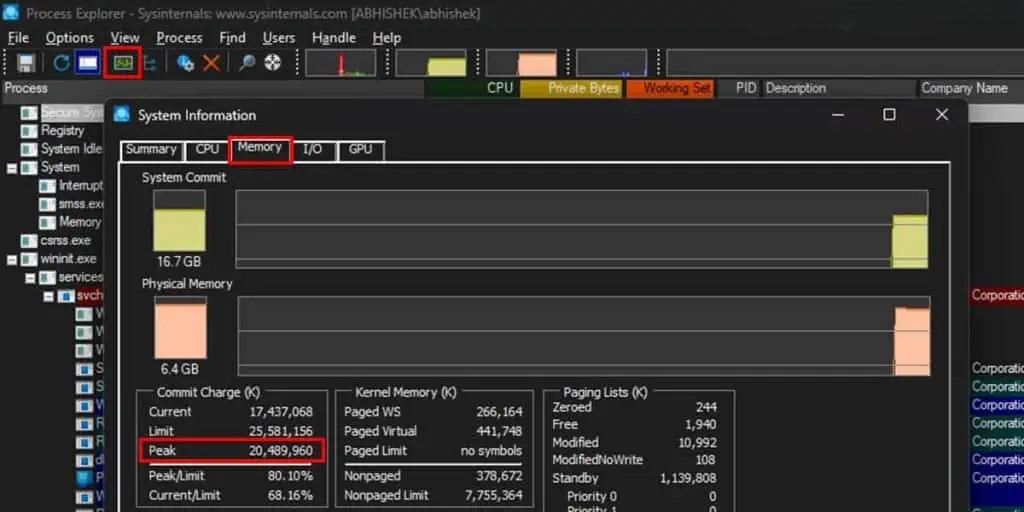The width and height of the screenshot is (1024, 512).
Task: Click the wininit.exe process icon
Action: pos(29,259)
